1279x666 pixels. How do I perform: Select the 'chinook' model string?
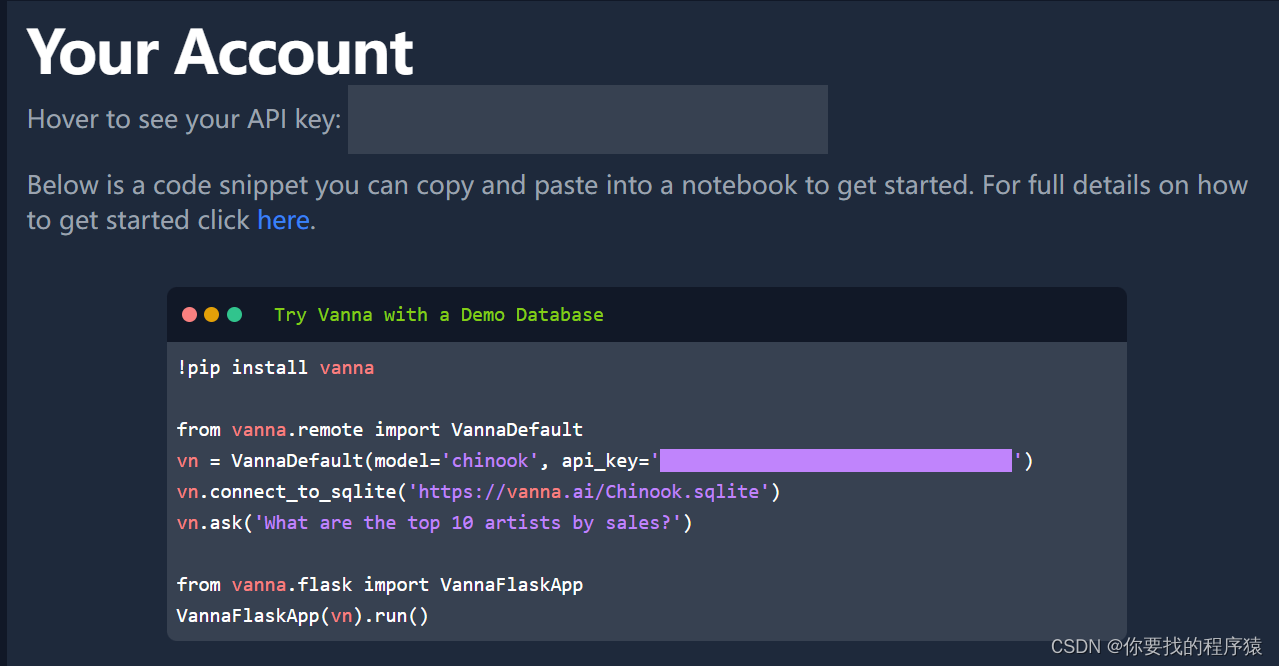point(490,460)
